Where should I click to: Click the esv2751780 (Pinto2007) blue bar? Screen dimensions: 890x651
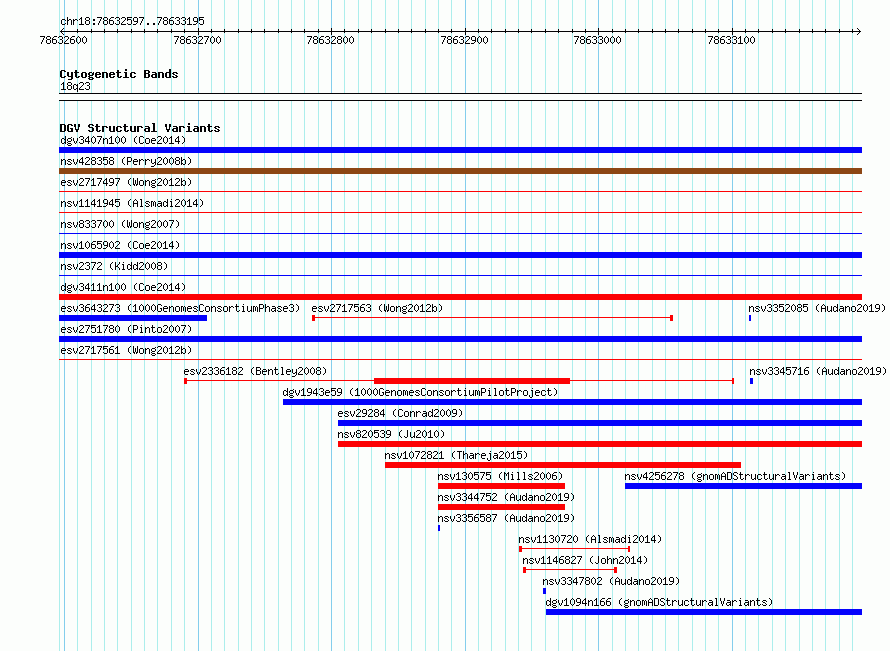[460, 339]
